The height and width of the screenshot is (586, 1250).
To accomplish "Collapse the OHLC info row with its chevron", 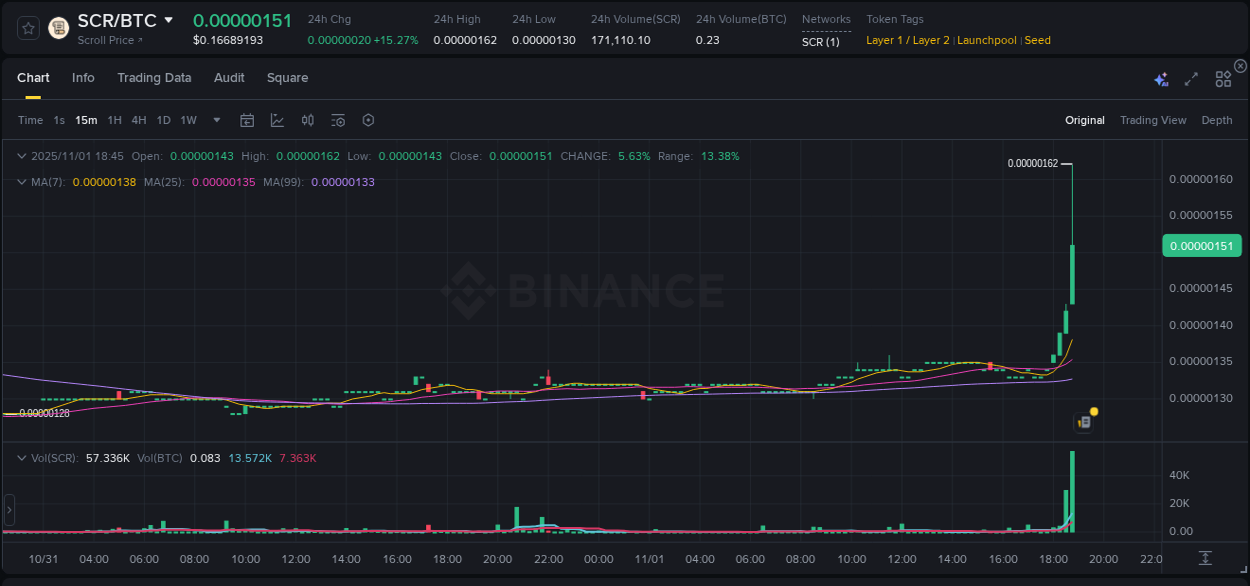I will click(x=21, y=156).
